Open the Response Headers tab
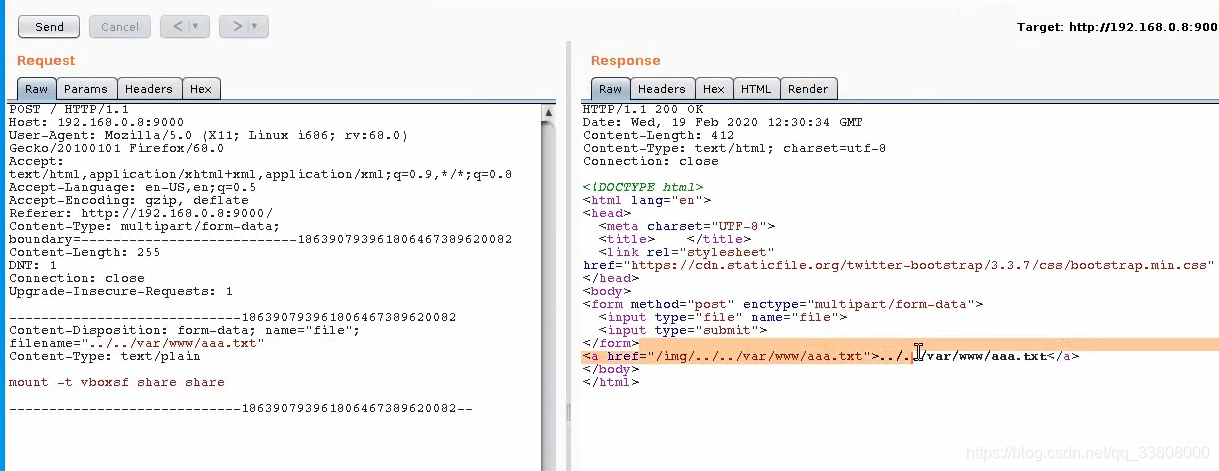The width and height of the screenshot is (1219, 471). (661, 89)
